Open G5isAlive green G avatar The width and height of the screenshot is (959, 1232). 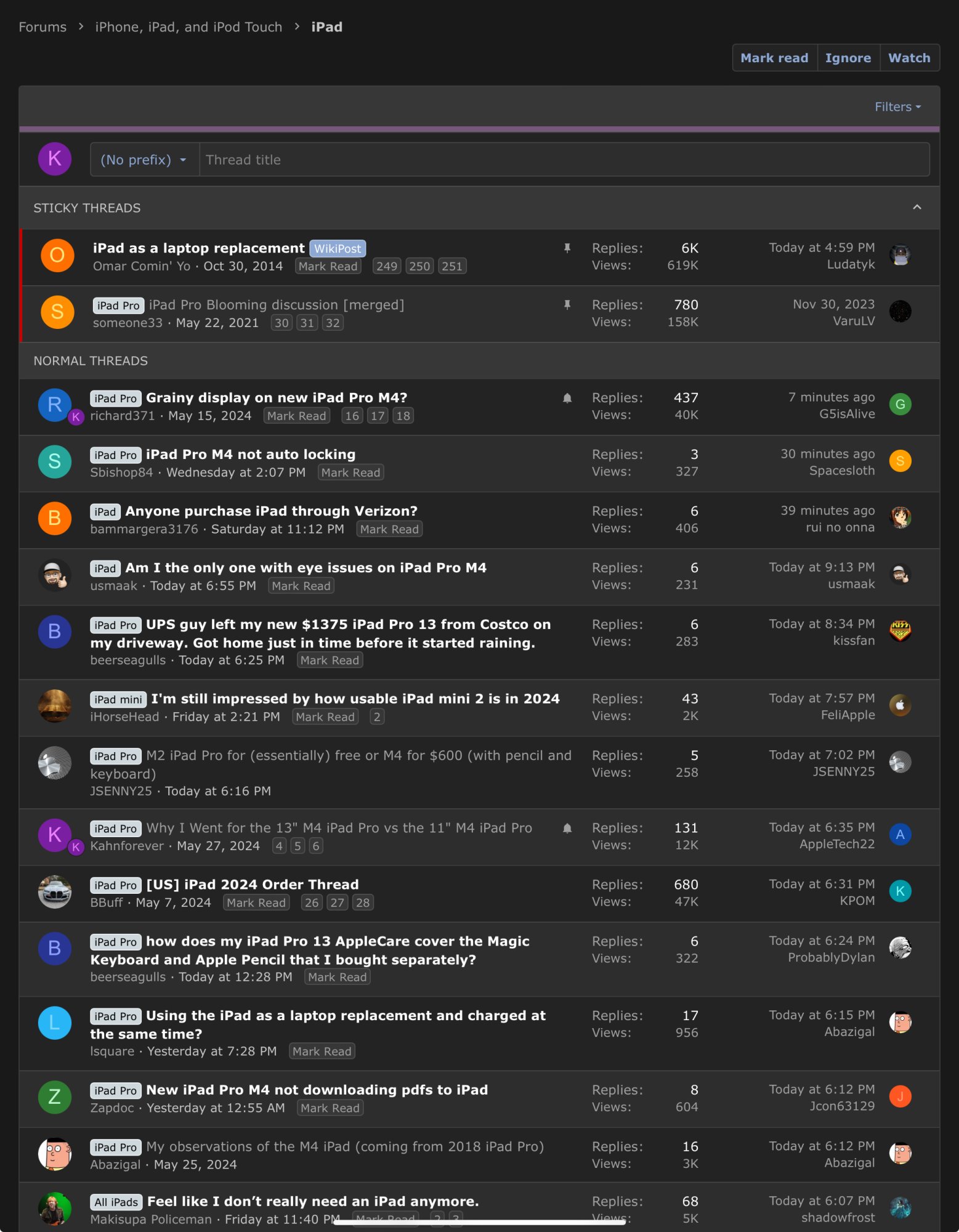pos(900,404)
